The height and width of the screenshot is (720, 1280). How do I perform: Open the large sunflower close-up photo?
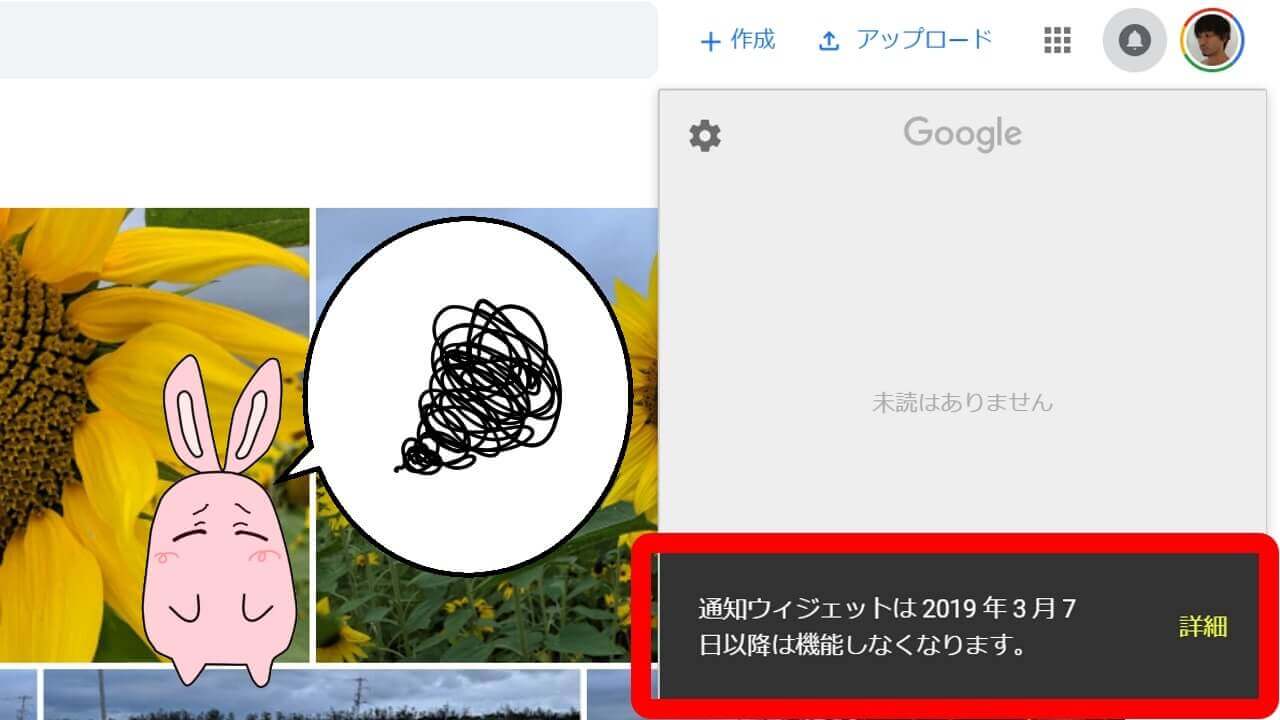pos(154,435)
